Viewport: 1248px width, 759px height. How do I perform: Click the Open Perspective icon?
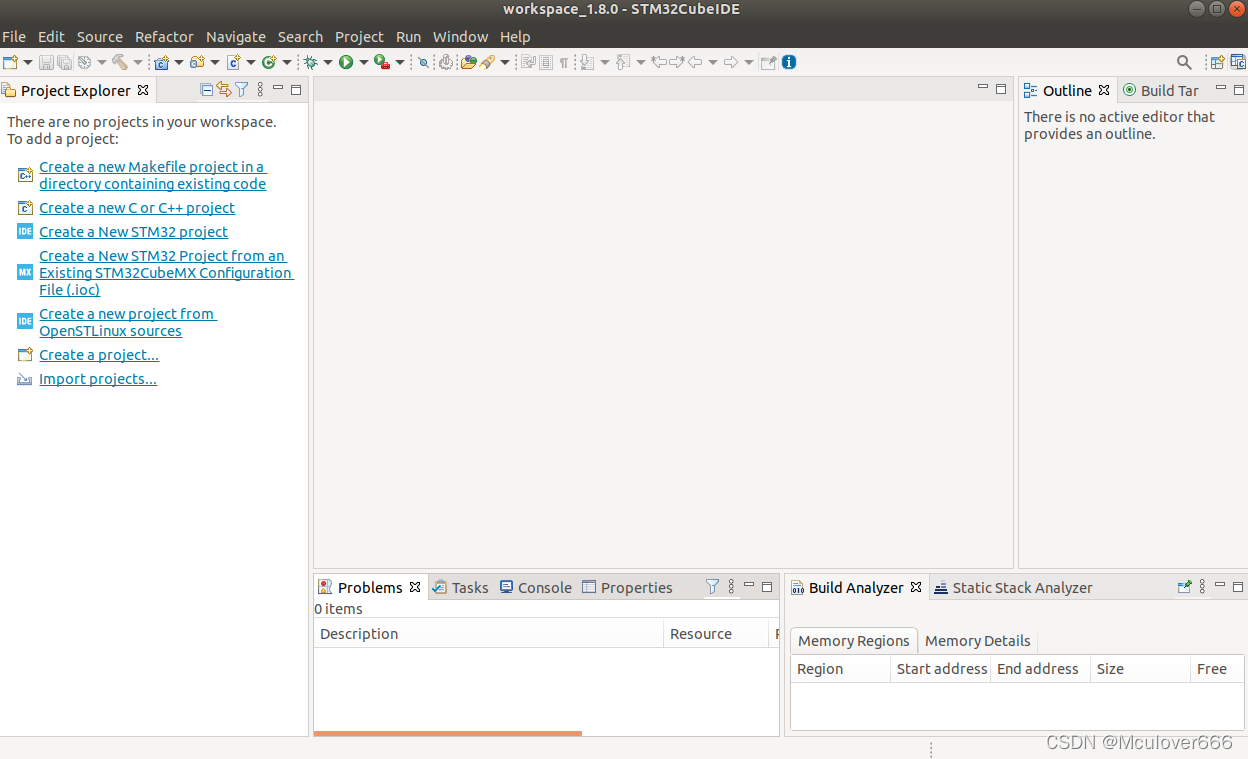pos(1217,62)
